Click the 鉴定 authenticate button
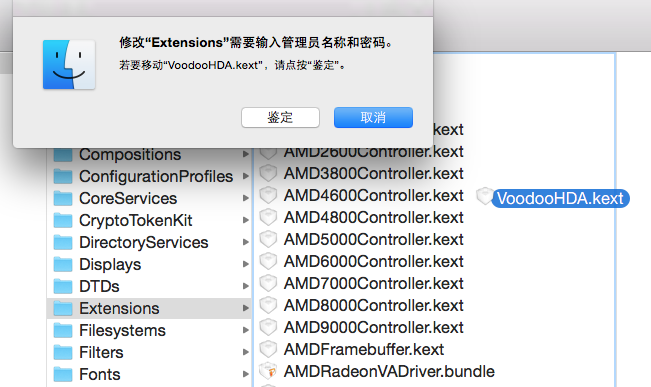 (280, 118)
